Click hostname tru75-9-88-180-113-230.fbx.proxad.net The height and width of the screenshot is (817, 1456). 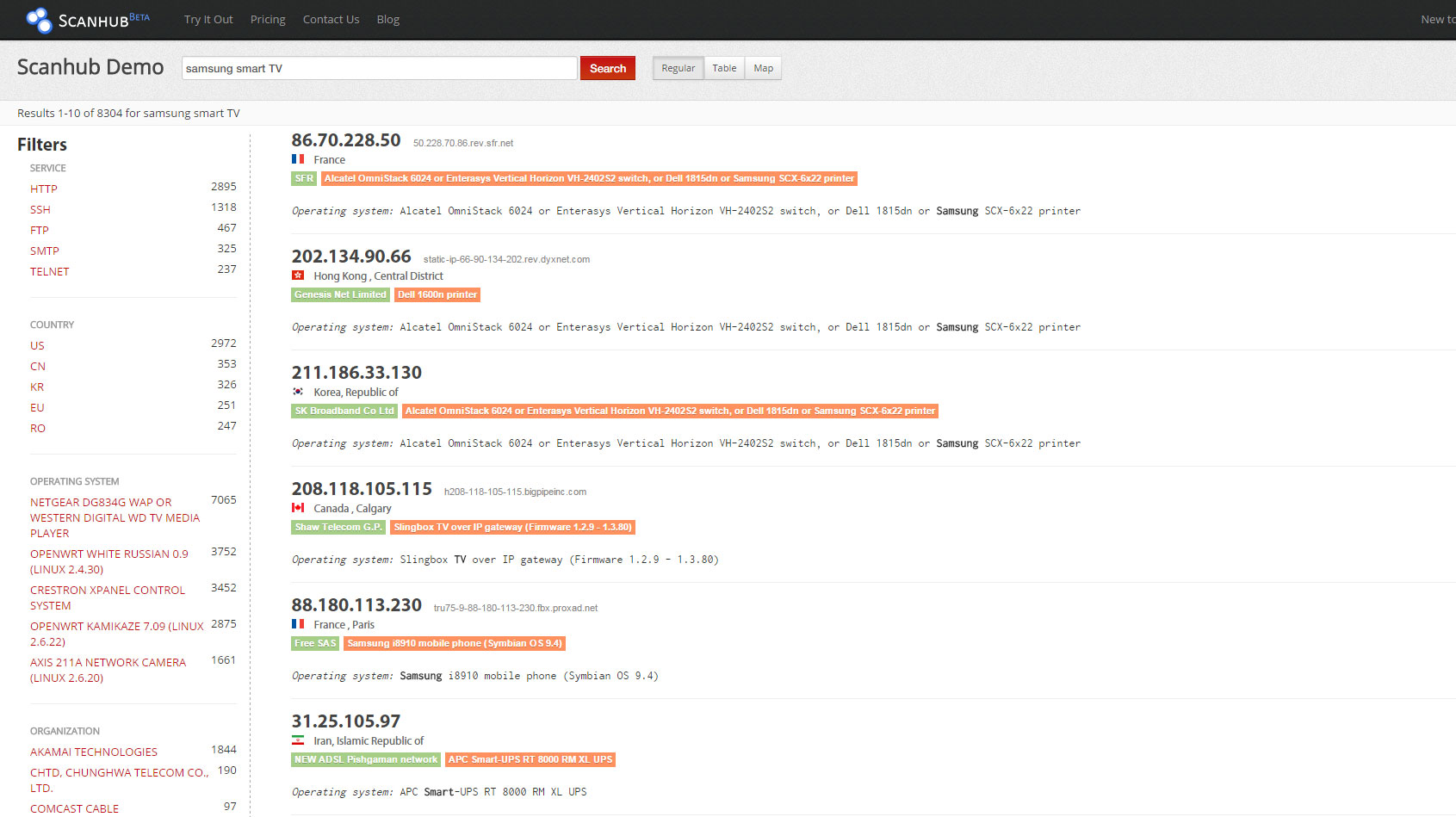click(x=516, y=608)
